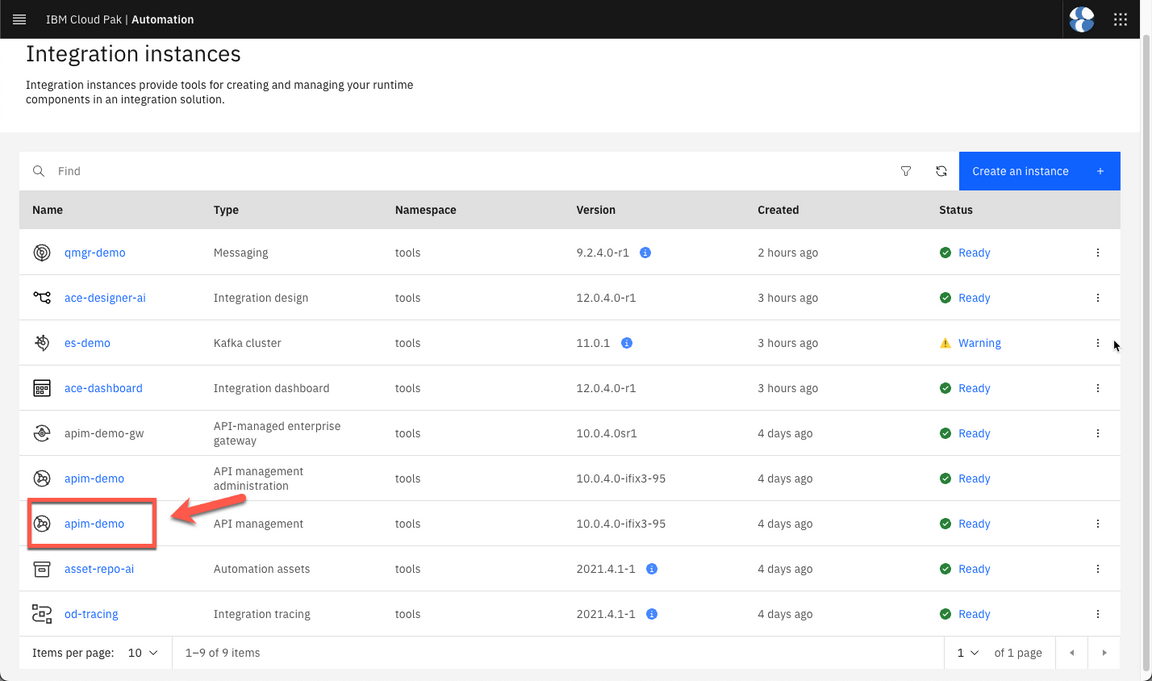Click Create an instance button
Viewport: 1152px width, 681px height.
pyautogui.click(x=1038, y=171)
